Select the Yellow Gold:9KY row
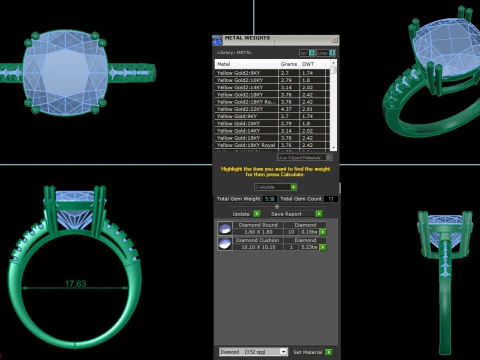The width and height of the screenshot is (480, 360). click(272, 116)
